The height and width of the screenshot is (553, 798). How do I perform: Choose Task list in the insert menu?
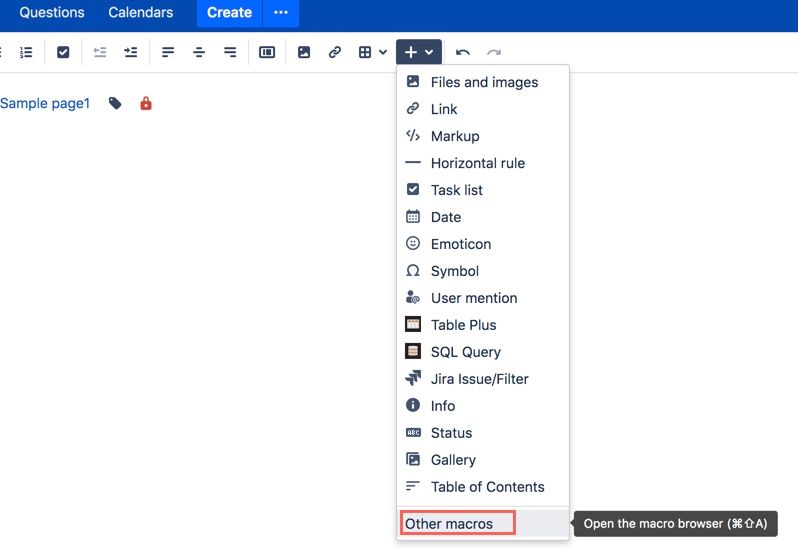pyautogui.click(x=482, y=190)
